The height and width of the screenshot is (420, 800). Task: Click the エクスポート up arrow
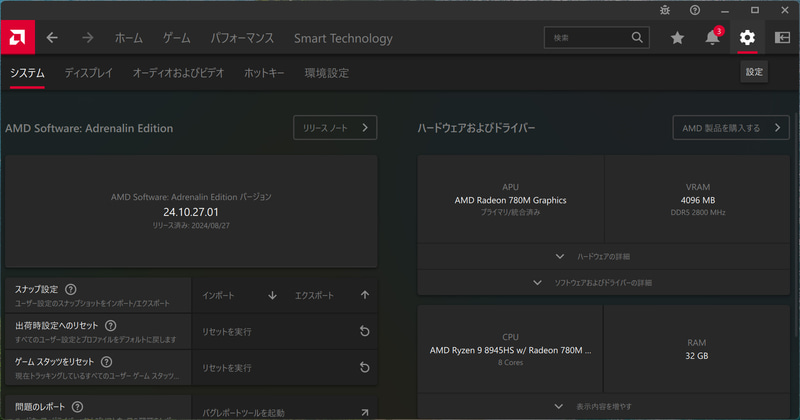pos(365,295)
